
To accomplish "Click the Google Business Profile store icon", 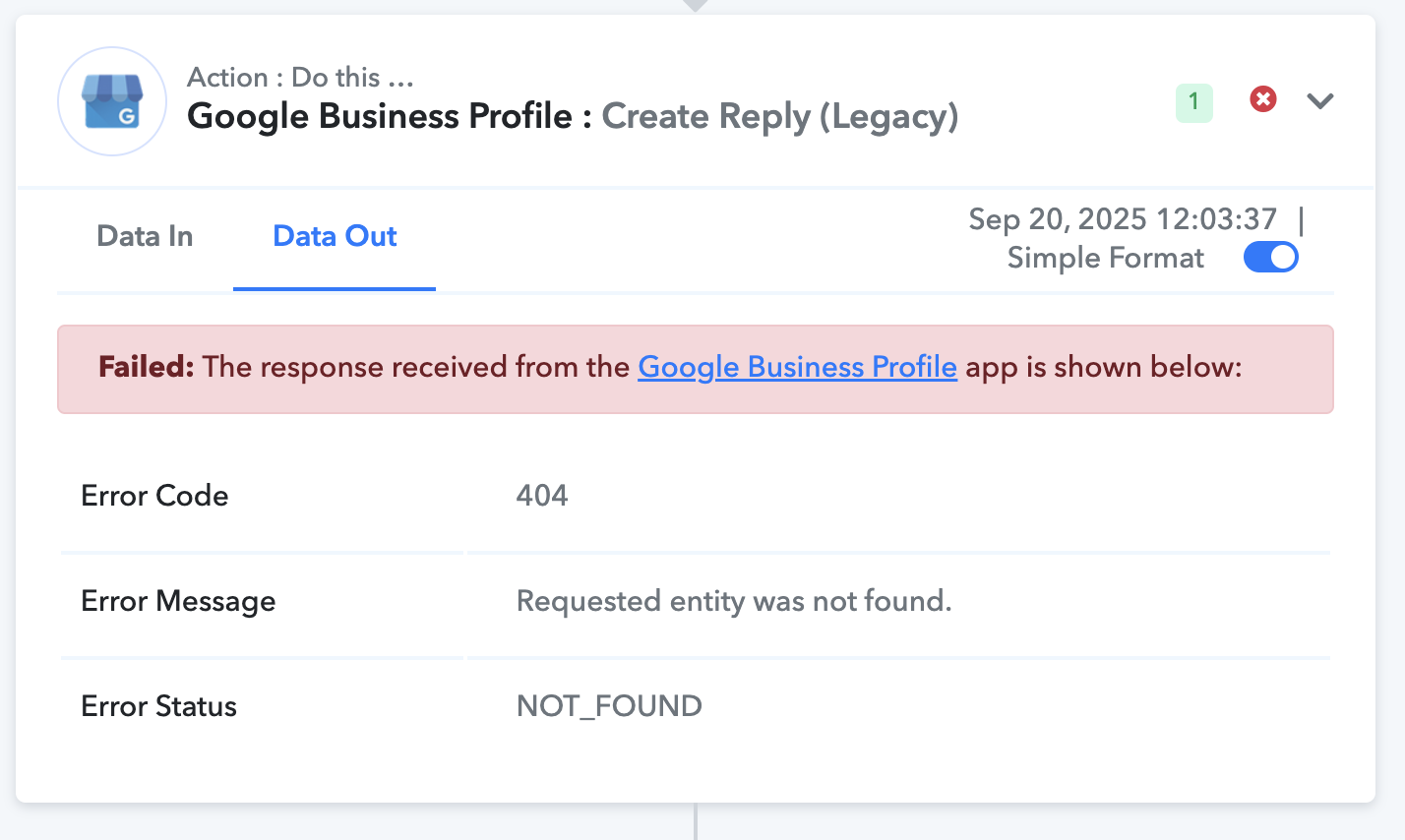I will coord(112,101).
